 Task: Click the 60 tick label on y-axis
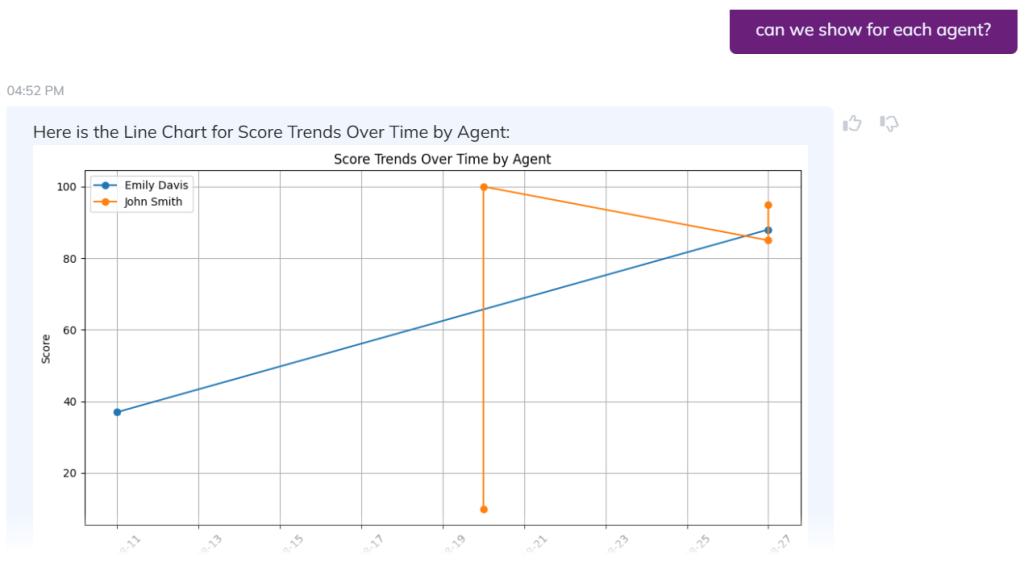[x=70, y=330]
